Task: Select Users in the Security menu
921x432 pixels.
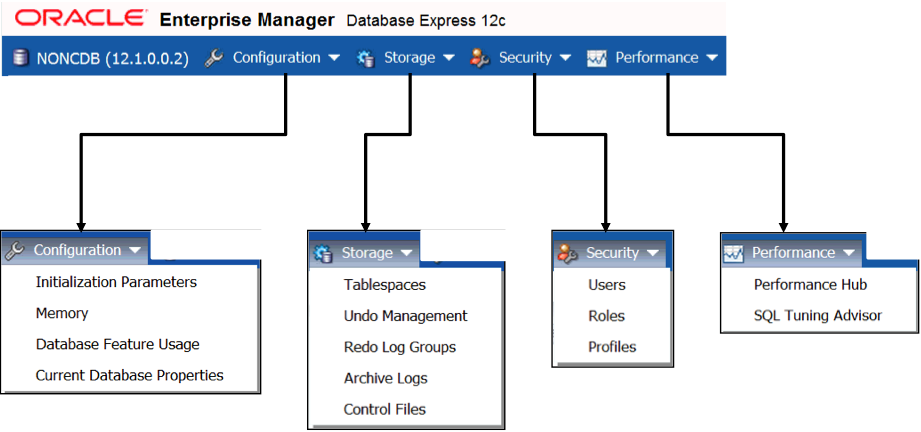Action: tap(607, 285)
